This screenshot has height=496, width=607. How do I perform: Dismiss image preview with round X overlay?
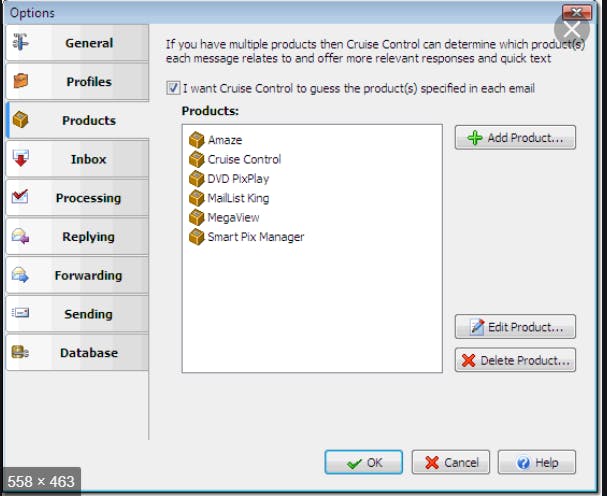click(x=572, y=30)
